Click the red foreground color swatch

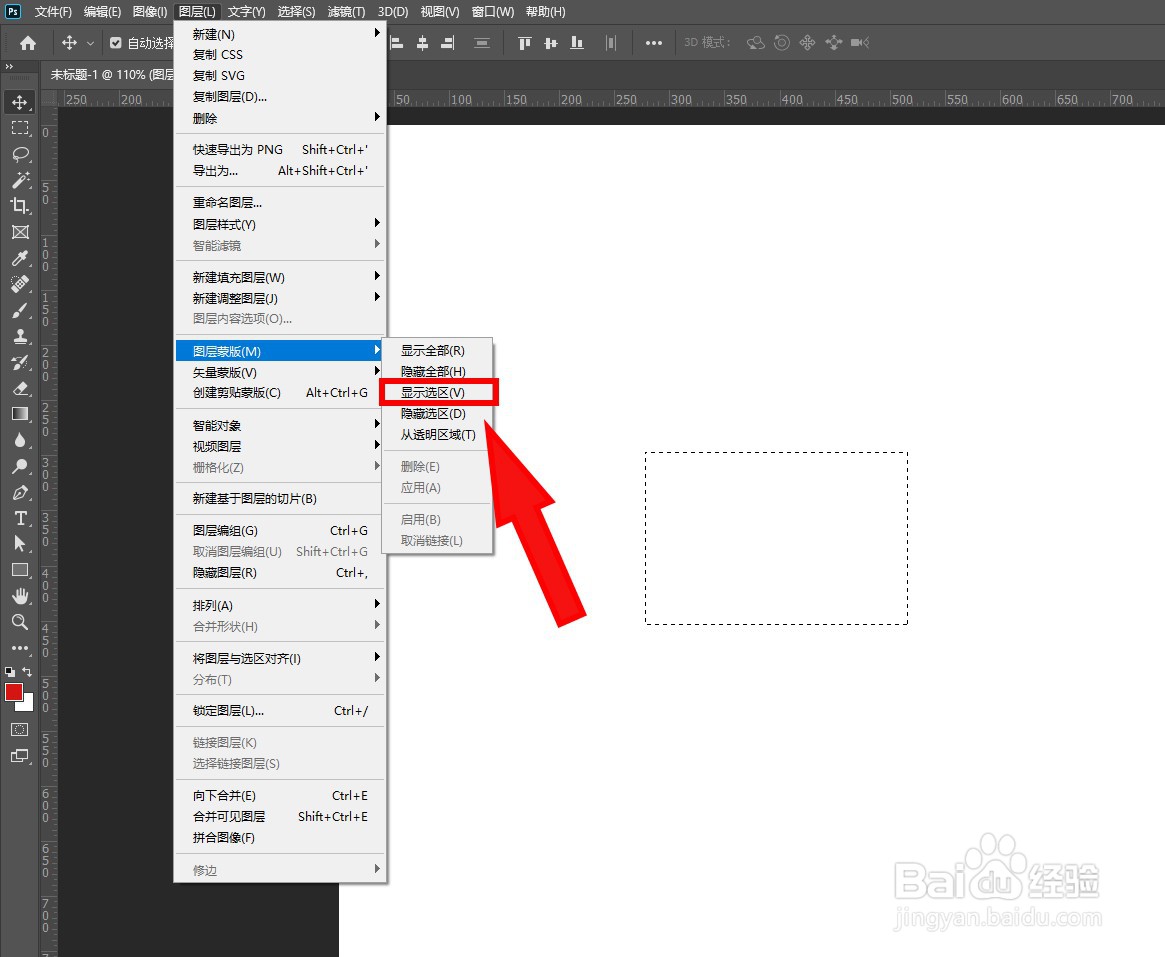pos(13,691)
